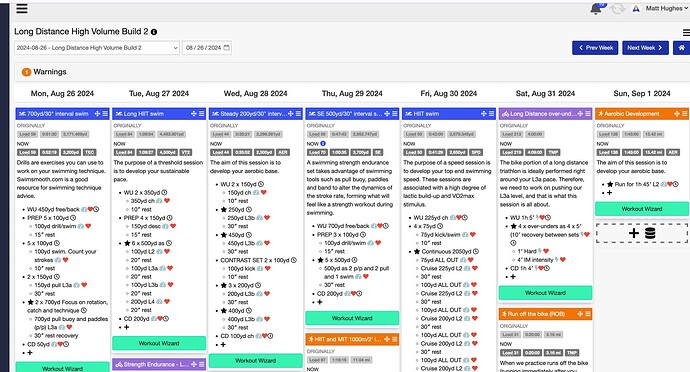Click info icon next to NOW on Thursday
Screen dimensions: 690x372
[323, 144]
